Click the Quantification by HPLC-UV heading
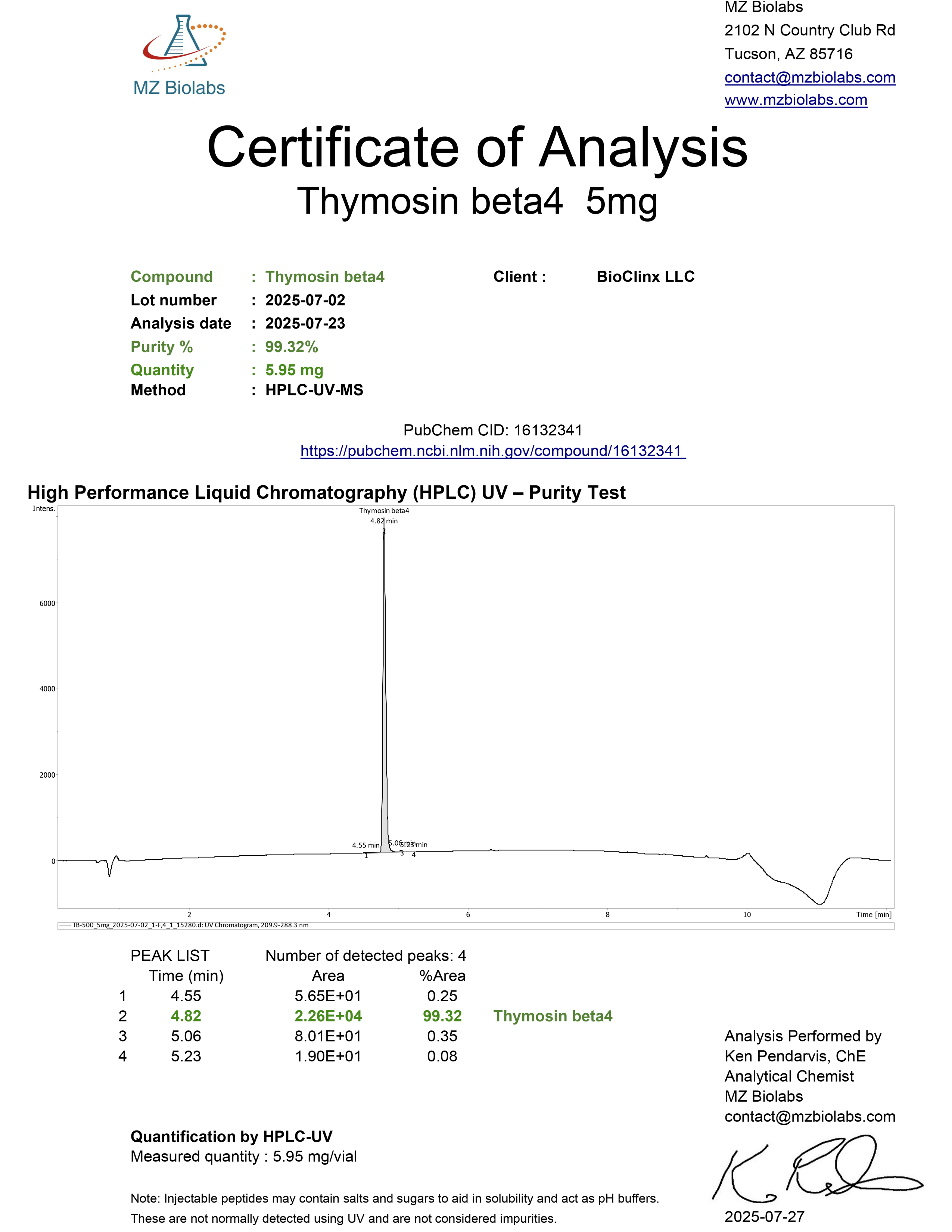952x1232 pixels. point(231,1136)
